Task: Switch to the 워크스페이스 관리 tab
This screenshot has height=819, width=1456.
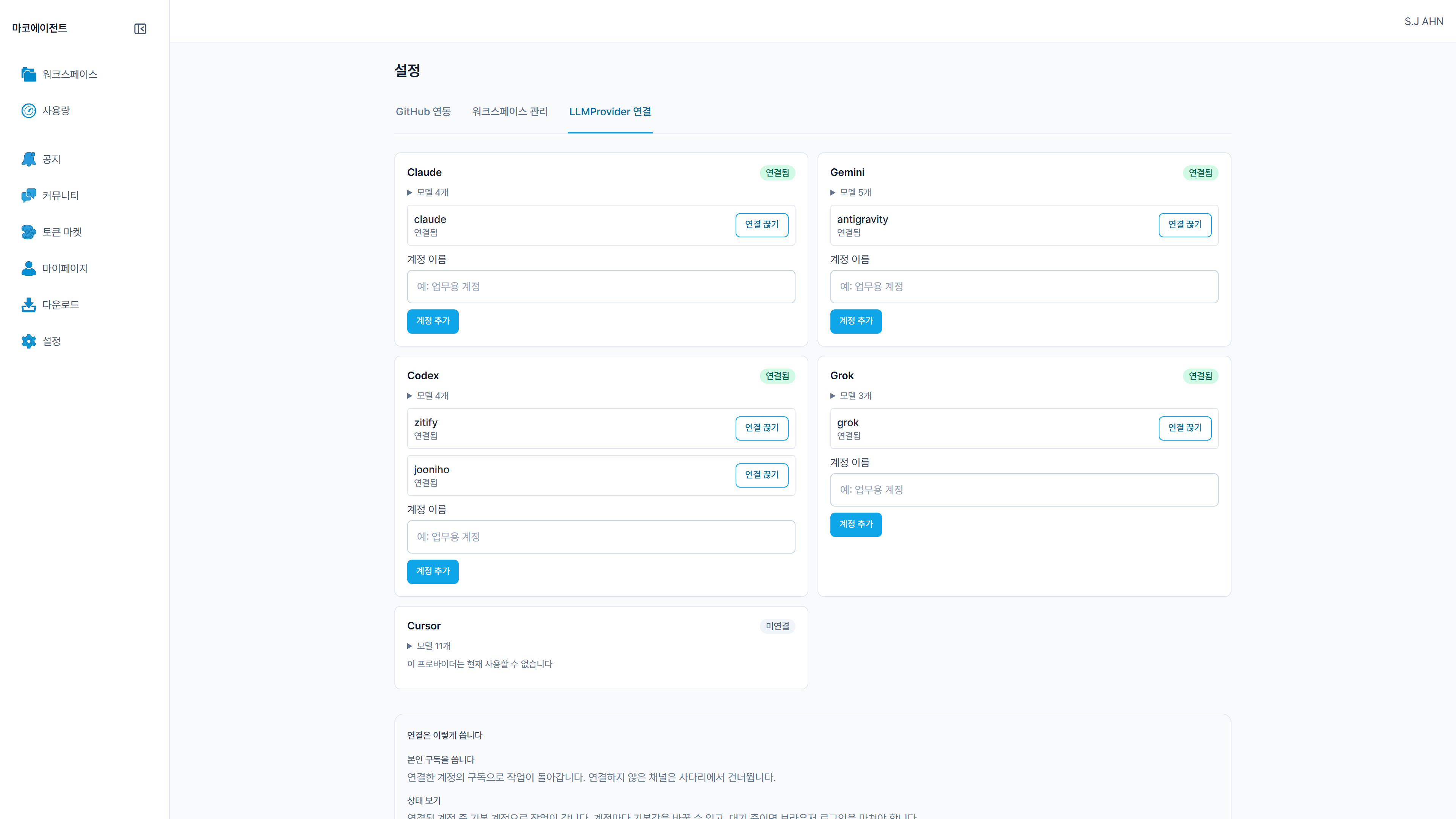Action: click(510, 112)
